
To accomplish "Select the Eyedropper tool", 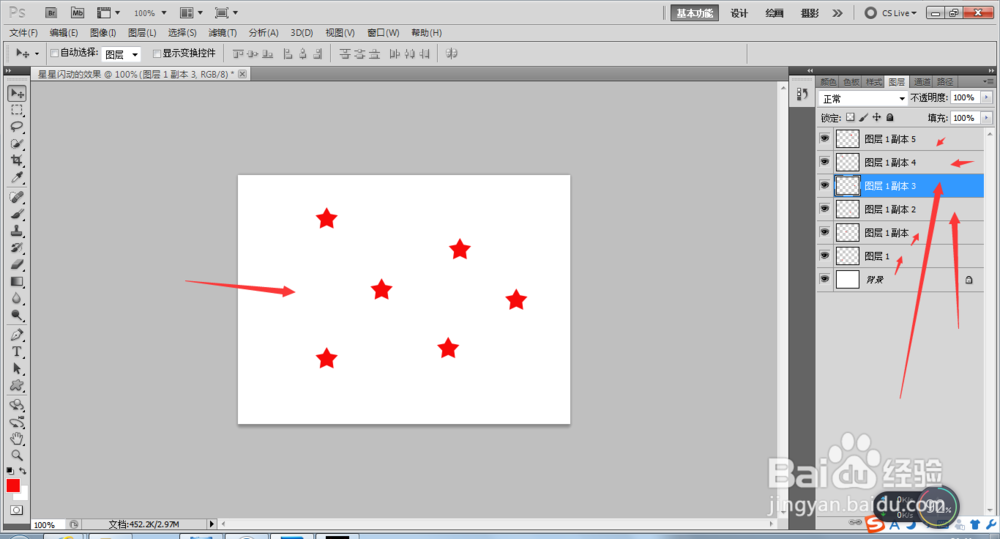I will (x=17, y=177).
